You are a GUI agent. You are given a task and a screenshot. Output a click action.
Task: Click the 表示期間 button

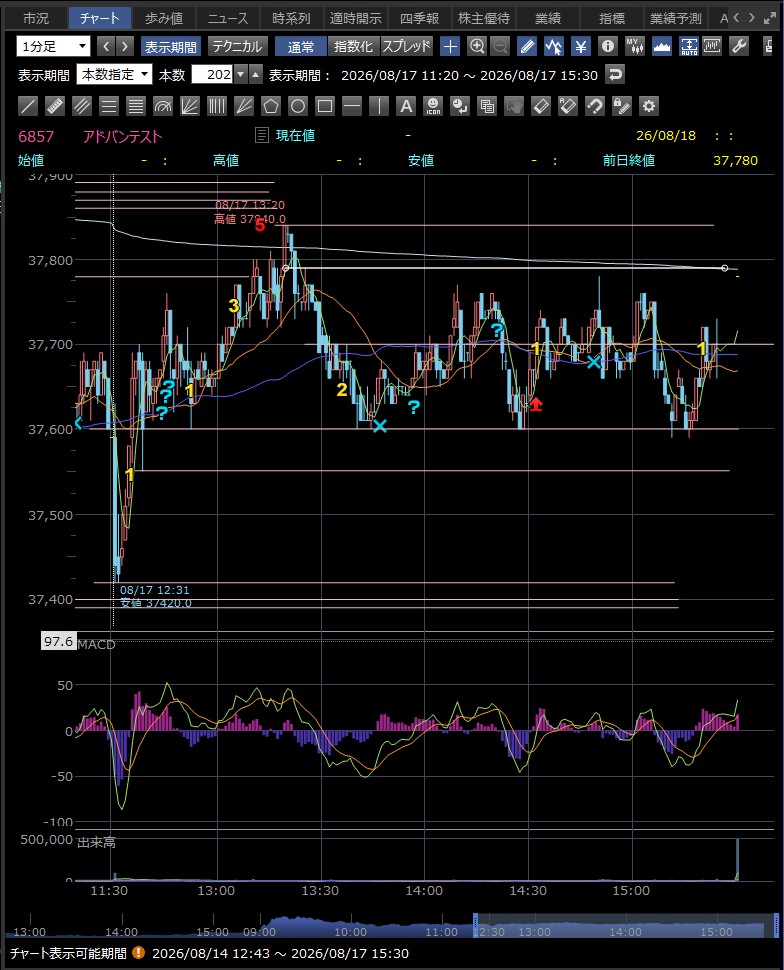tap(170, 46)
